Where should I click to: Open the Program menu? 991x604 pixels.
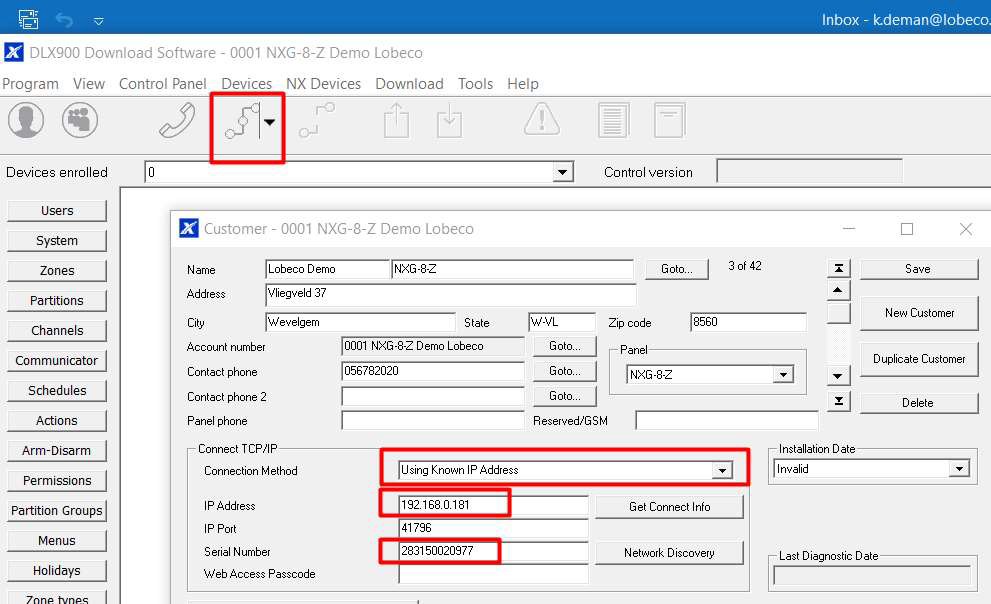click(30, 83)
